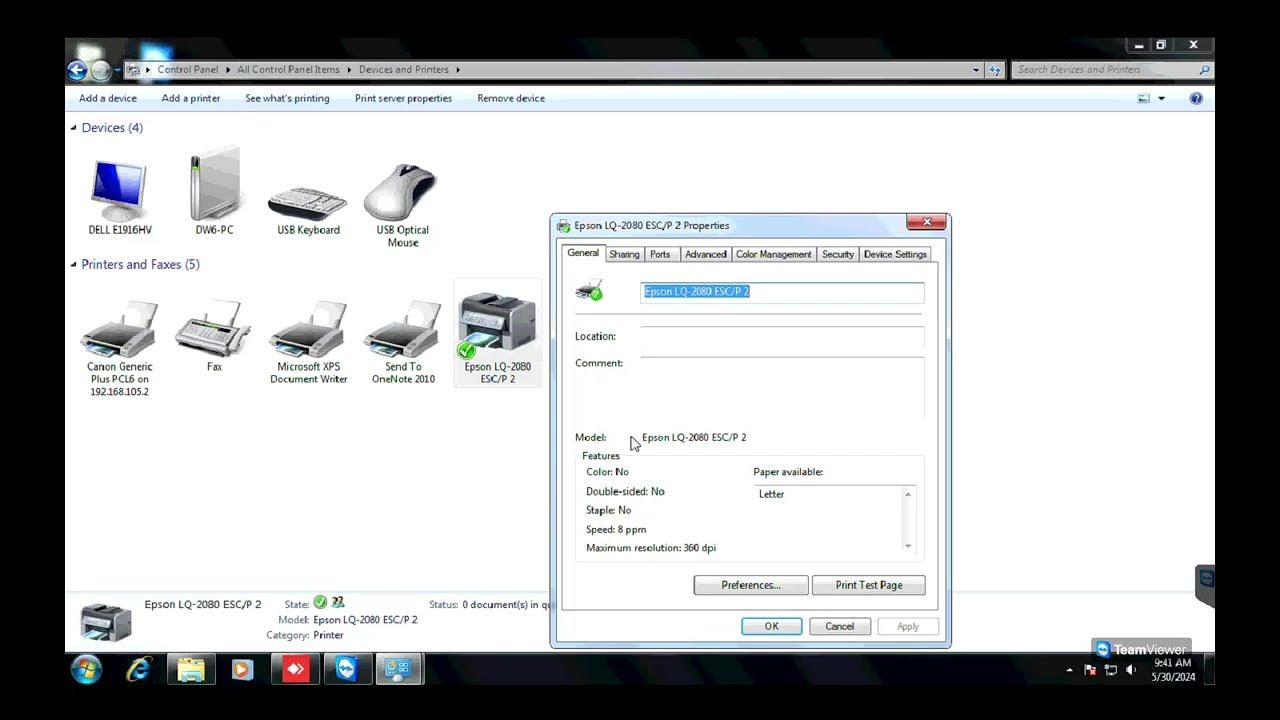Switch to the Sharing tab

pyautogui.click(x=624, y=254)
